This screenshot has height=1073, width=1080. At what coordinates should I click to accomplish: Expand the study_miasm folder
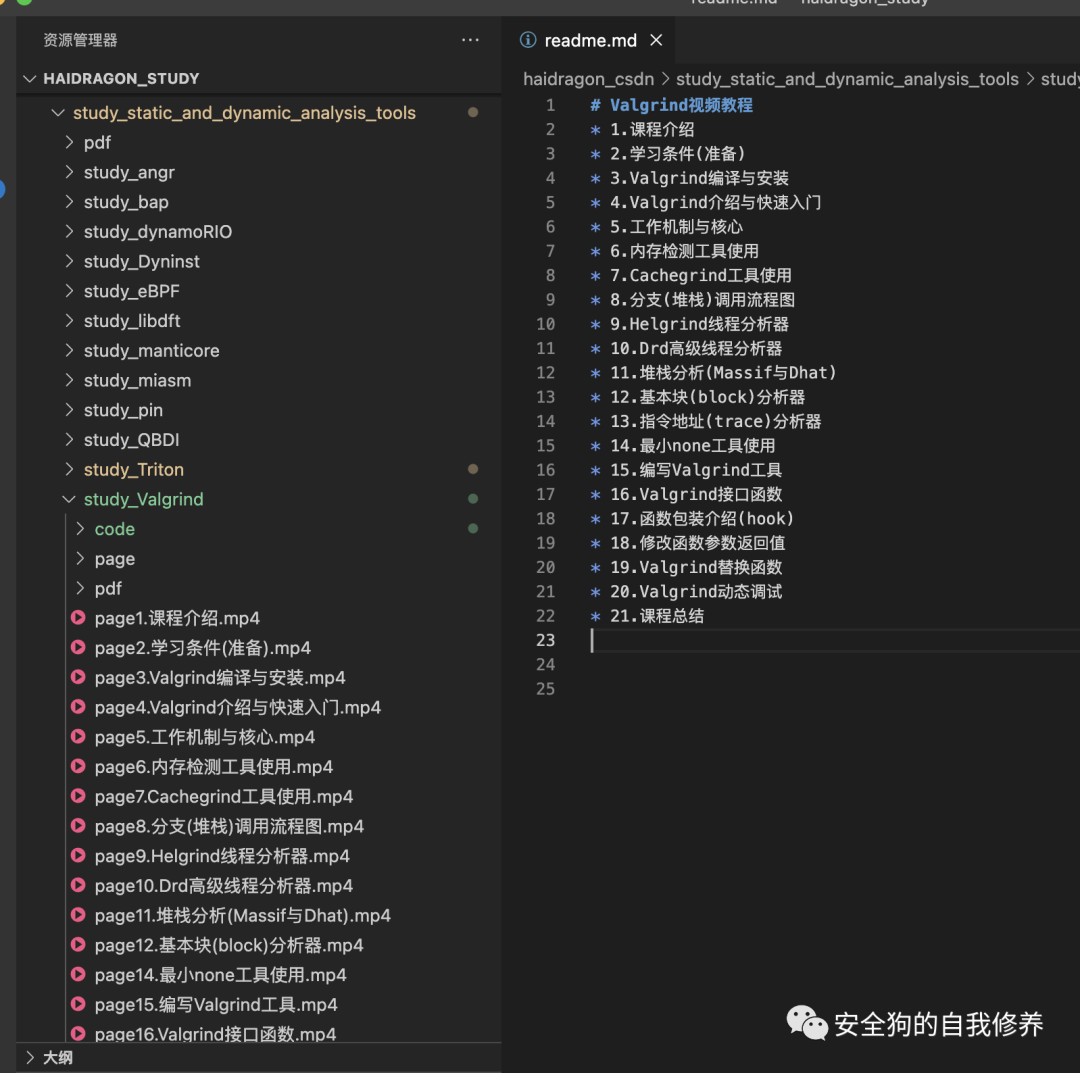[x=69, y=379]
